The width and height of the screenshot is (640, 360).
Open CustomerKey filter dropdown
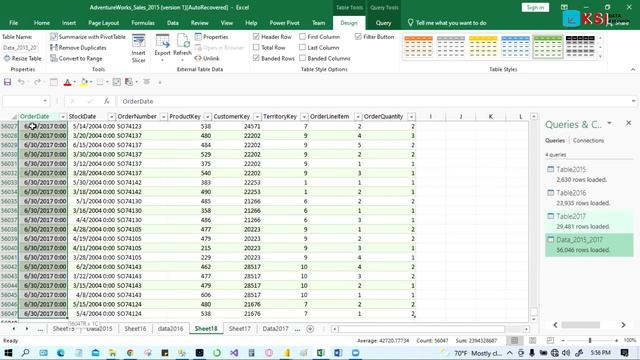coord(257,117)
